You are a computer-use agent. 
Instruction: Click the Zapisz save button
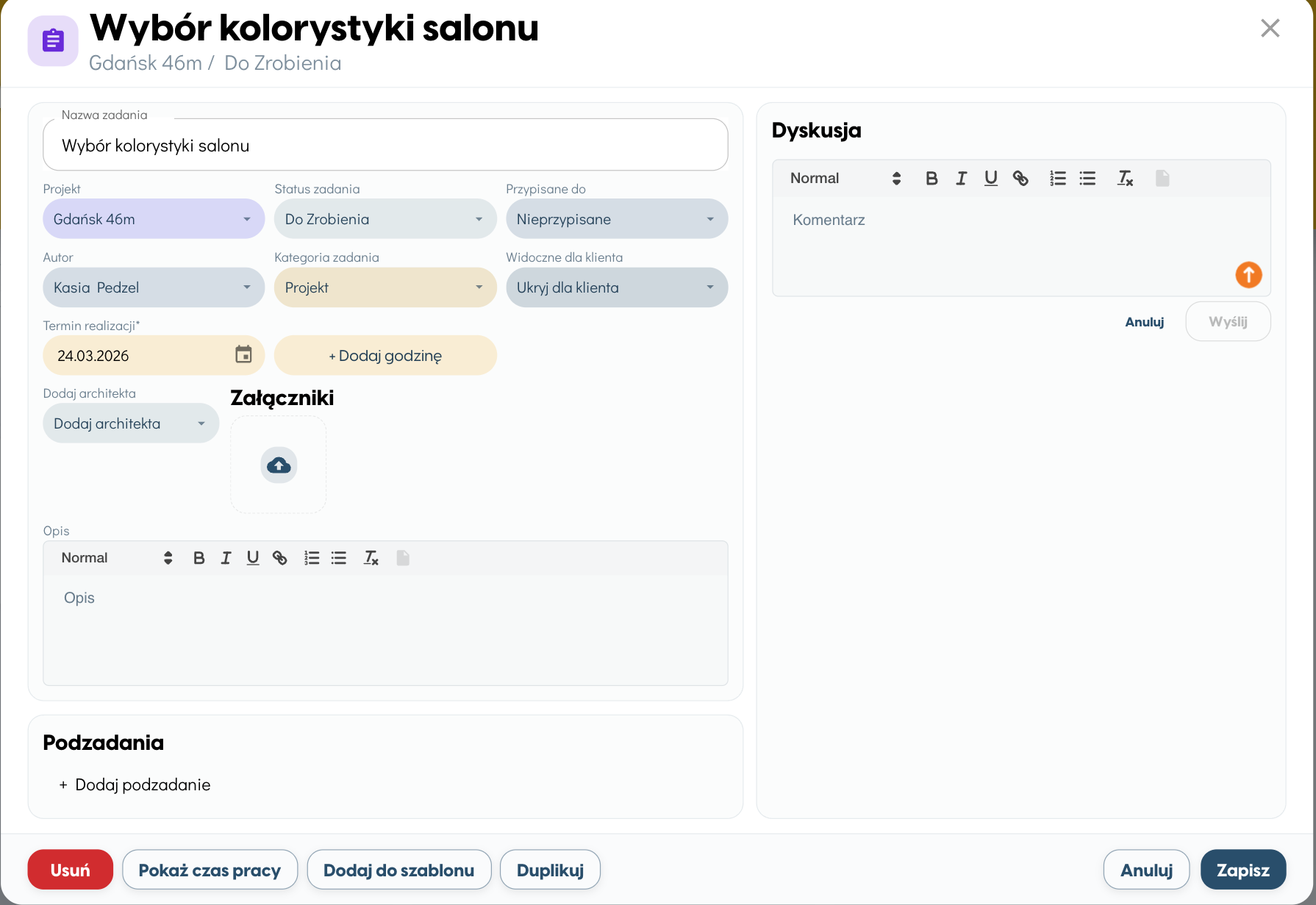tap(1243, 870)
